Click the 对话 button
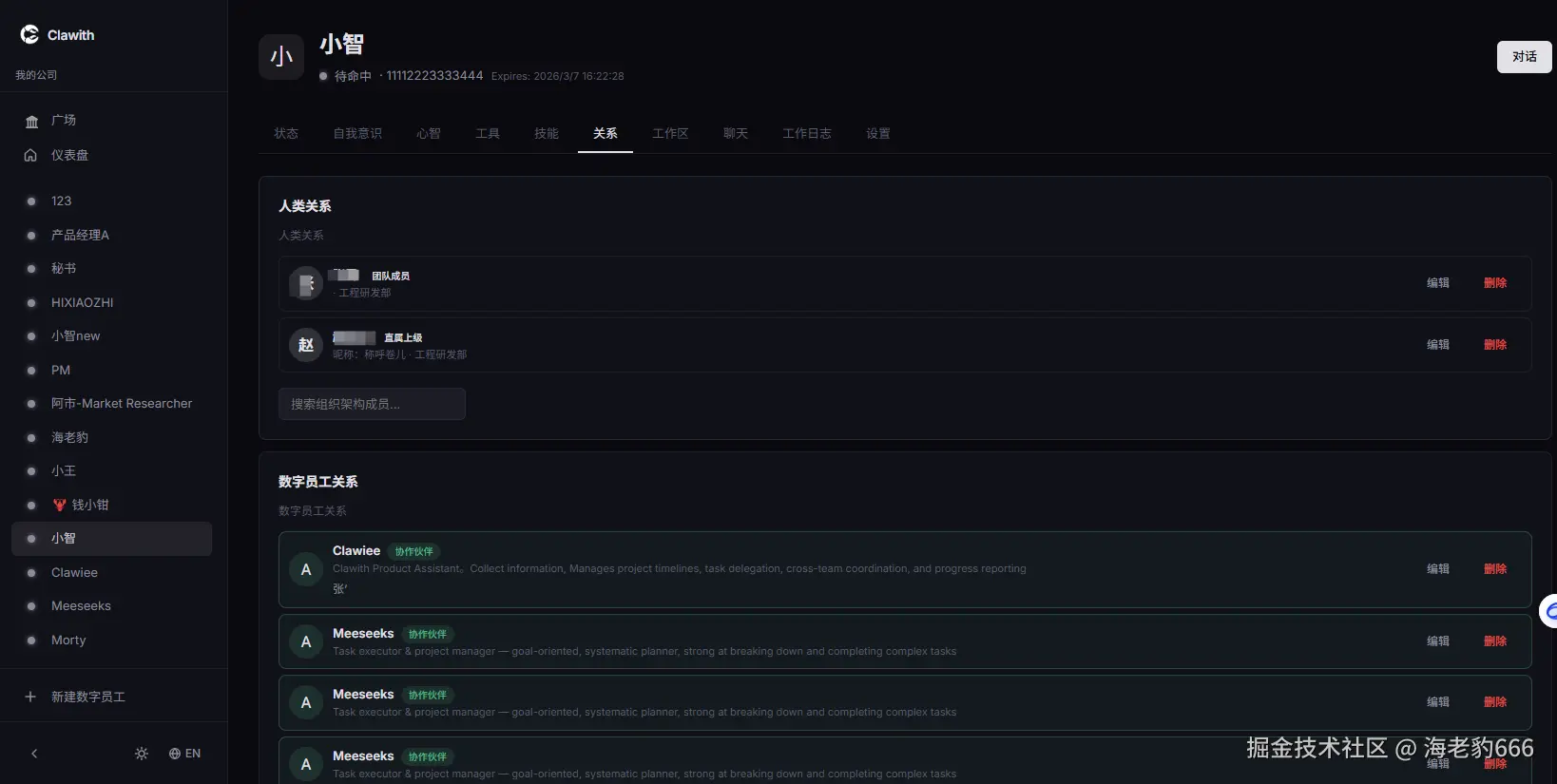This screenshot has height=784, width=1557. click(1525, 57)
